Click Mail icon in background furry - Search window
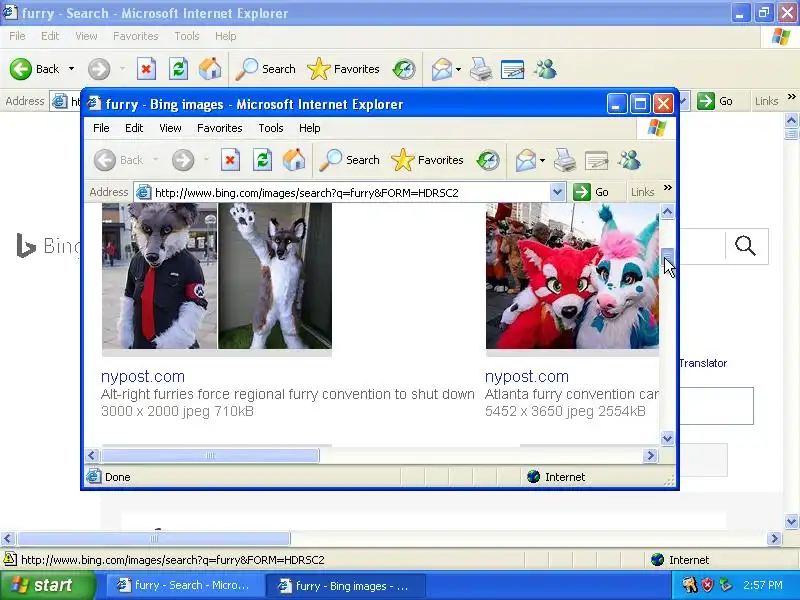This screenshot has height=600, width=800. point(442,69)
